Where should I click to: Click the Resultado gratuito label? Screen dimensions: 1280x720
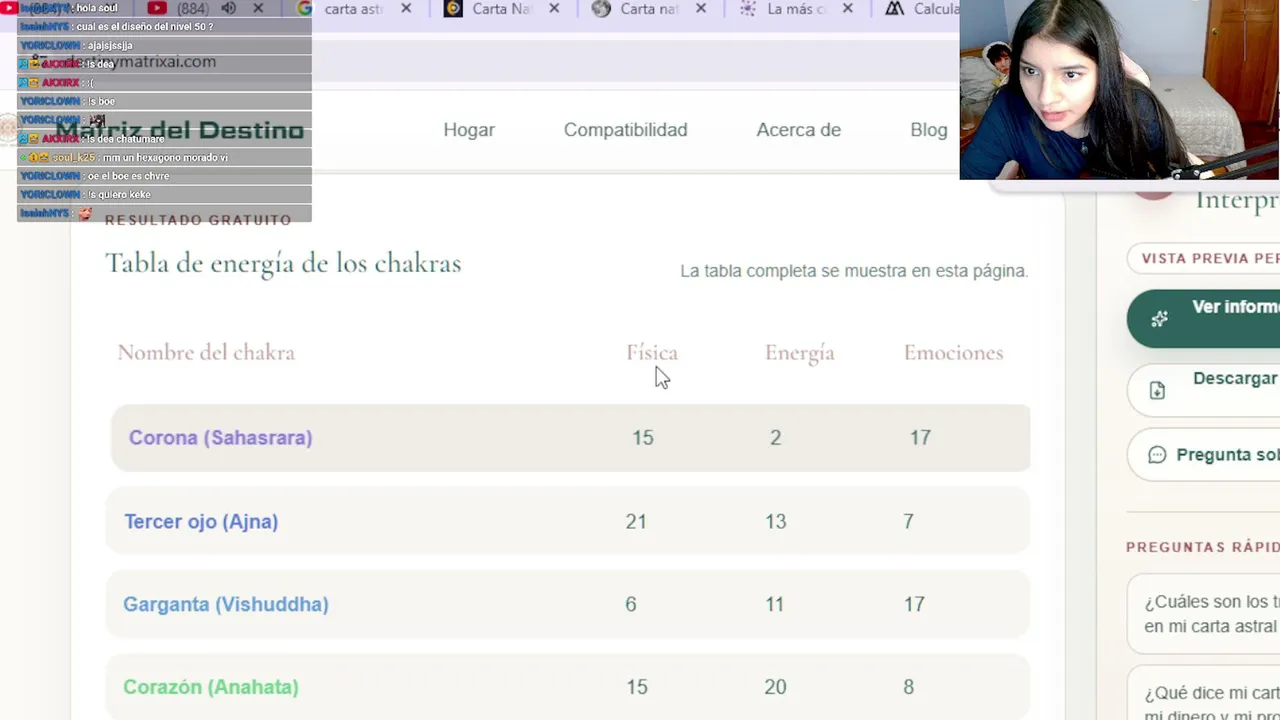198,220
